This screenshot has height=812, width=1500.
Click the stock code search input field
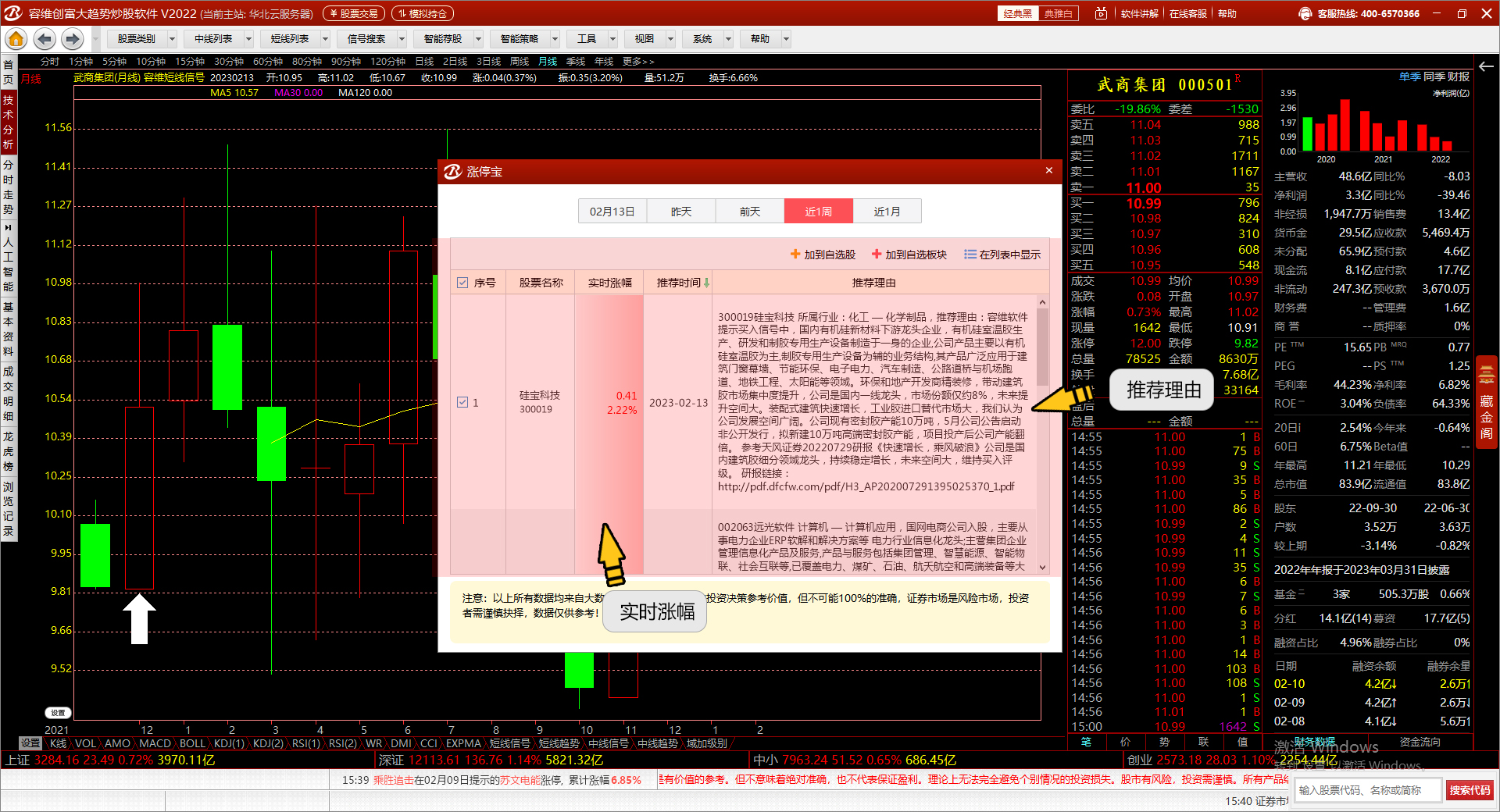(1367, 790)
